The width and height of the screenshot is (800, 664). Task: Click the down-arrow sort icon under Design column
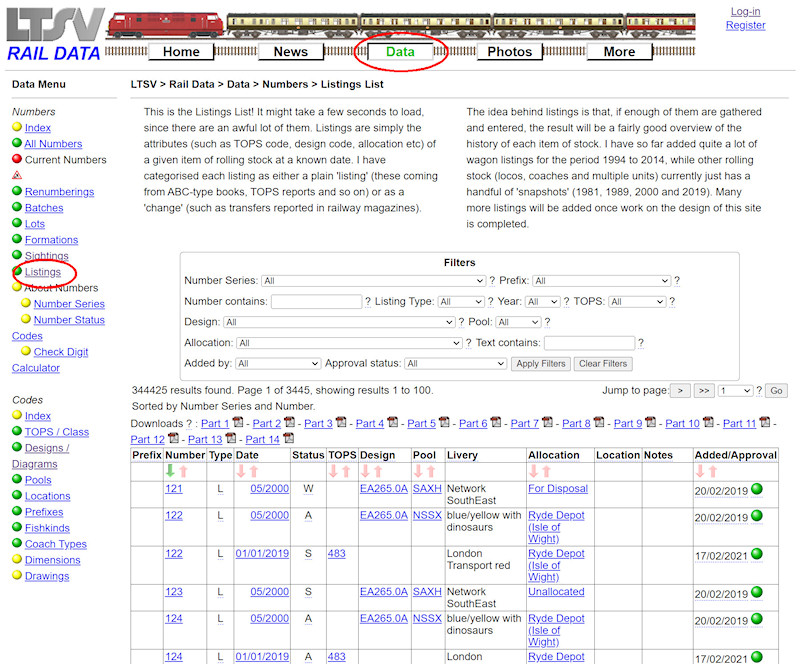coord(366,471)
